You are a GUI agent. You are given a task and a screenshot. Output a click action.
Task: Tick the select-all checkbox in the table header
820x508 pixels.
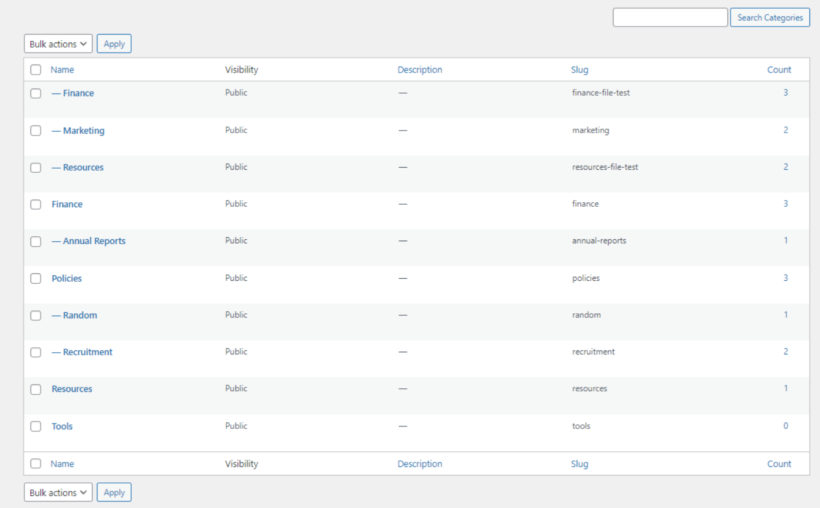click(x=36, y=70)
